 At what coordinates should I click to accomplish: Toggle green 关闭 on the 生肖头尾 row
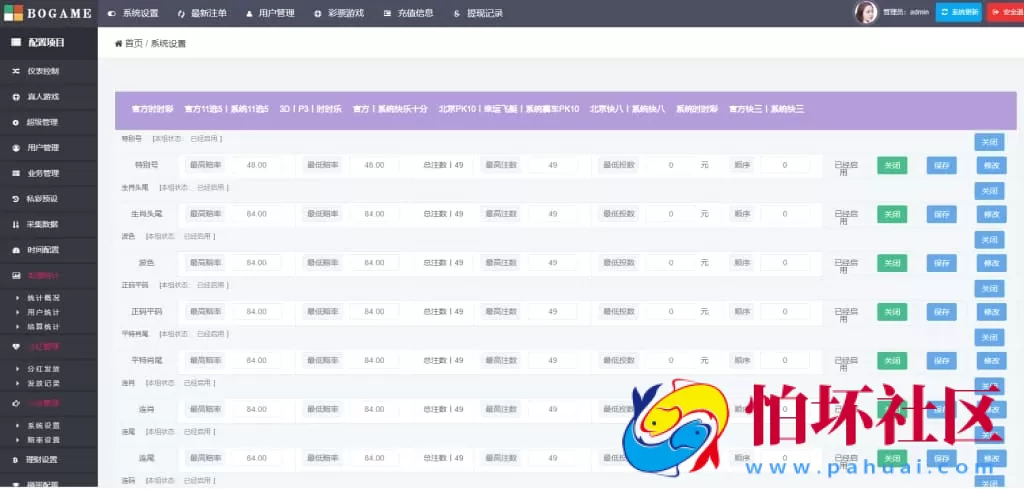point(892,214)
